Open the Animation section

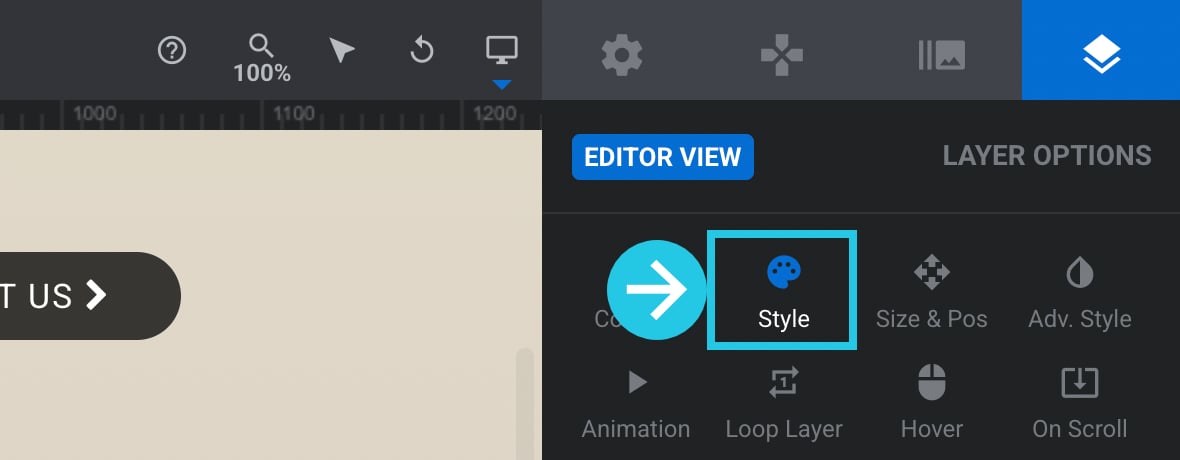click(636, 404)
